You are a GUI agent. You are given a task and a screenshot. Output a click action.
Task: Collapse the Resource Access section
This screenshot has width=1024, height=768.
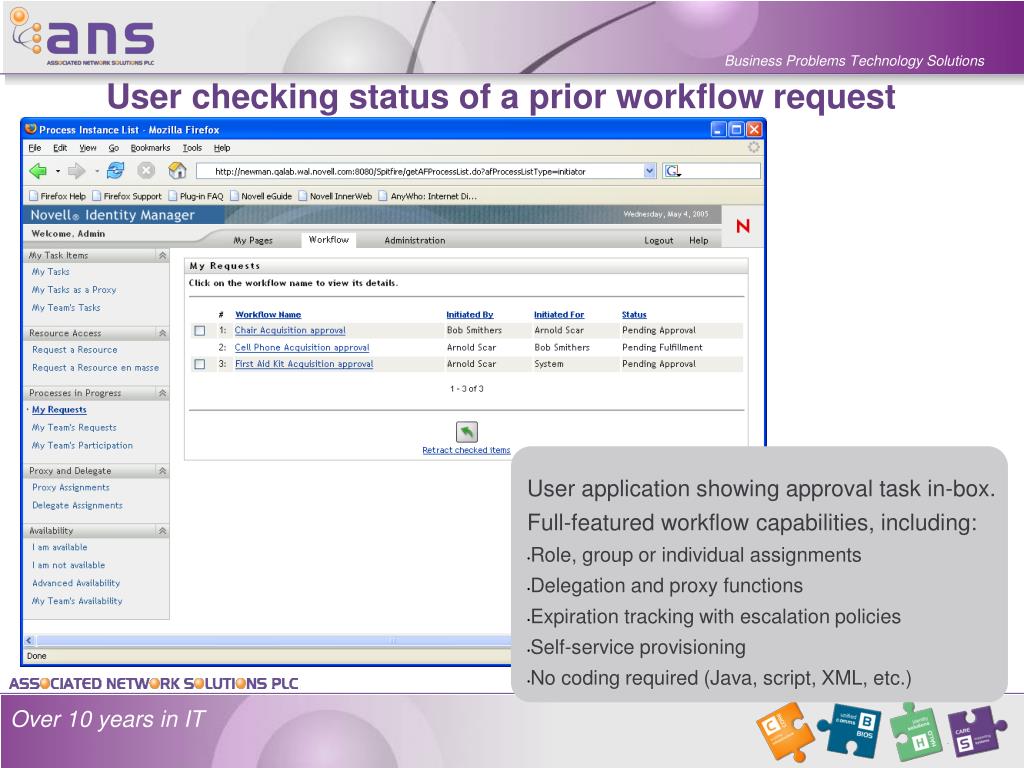click(x=163, y=333)
